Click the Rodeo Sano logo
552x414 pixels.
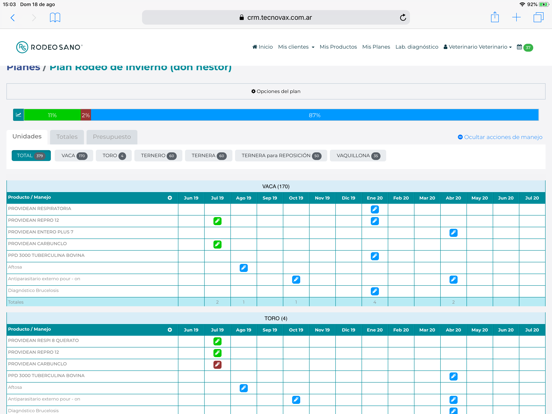point(49,47)
